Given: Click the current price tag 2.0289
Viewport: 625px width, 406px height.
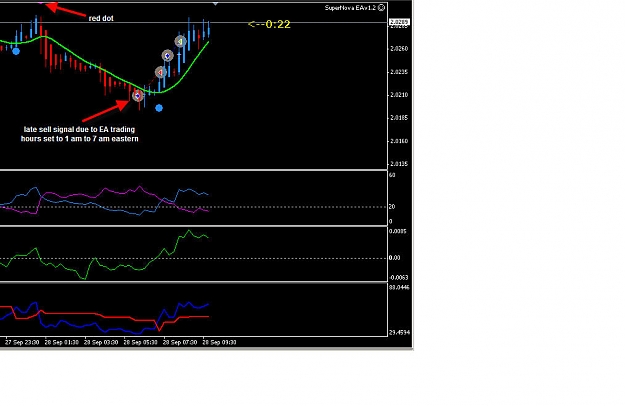Looking at the screenshot, I should [399, 22].
